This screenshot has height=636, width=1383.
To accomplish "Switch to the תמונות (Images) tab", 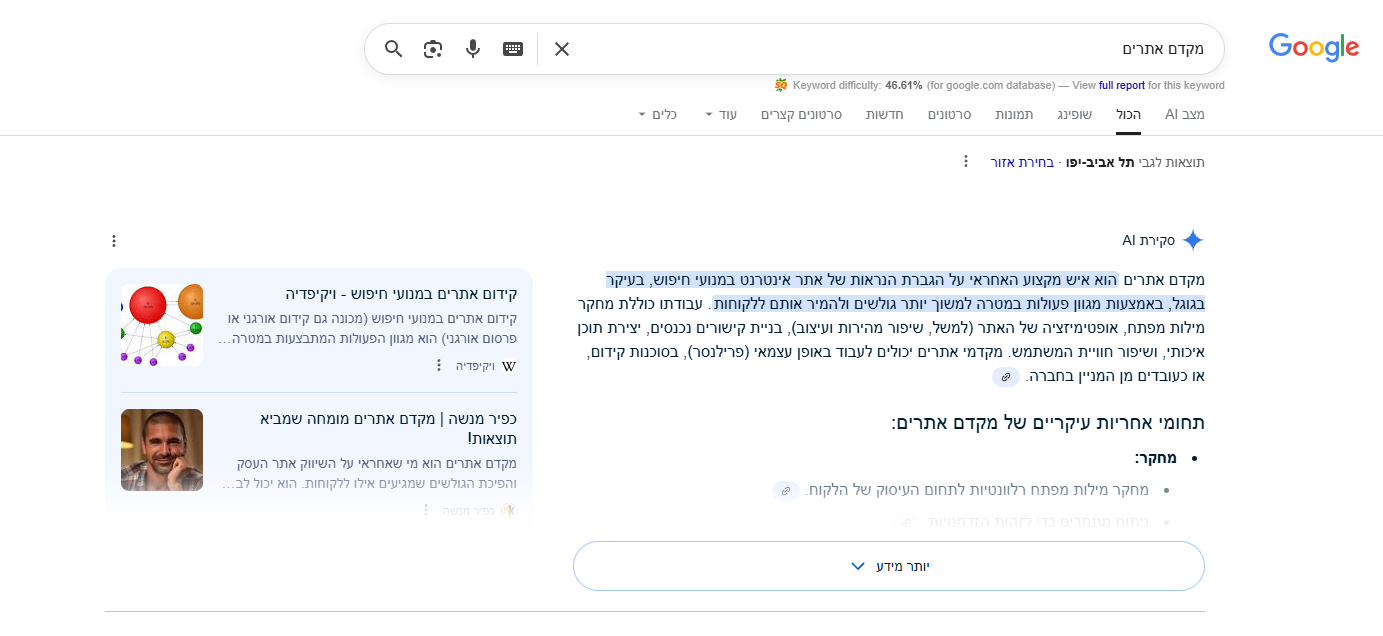I will pos(1014,115).
